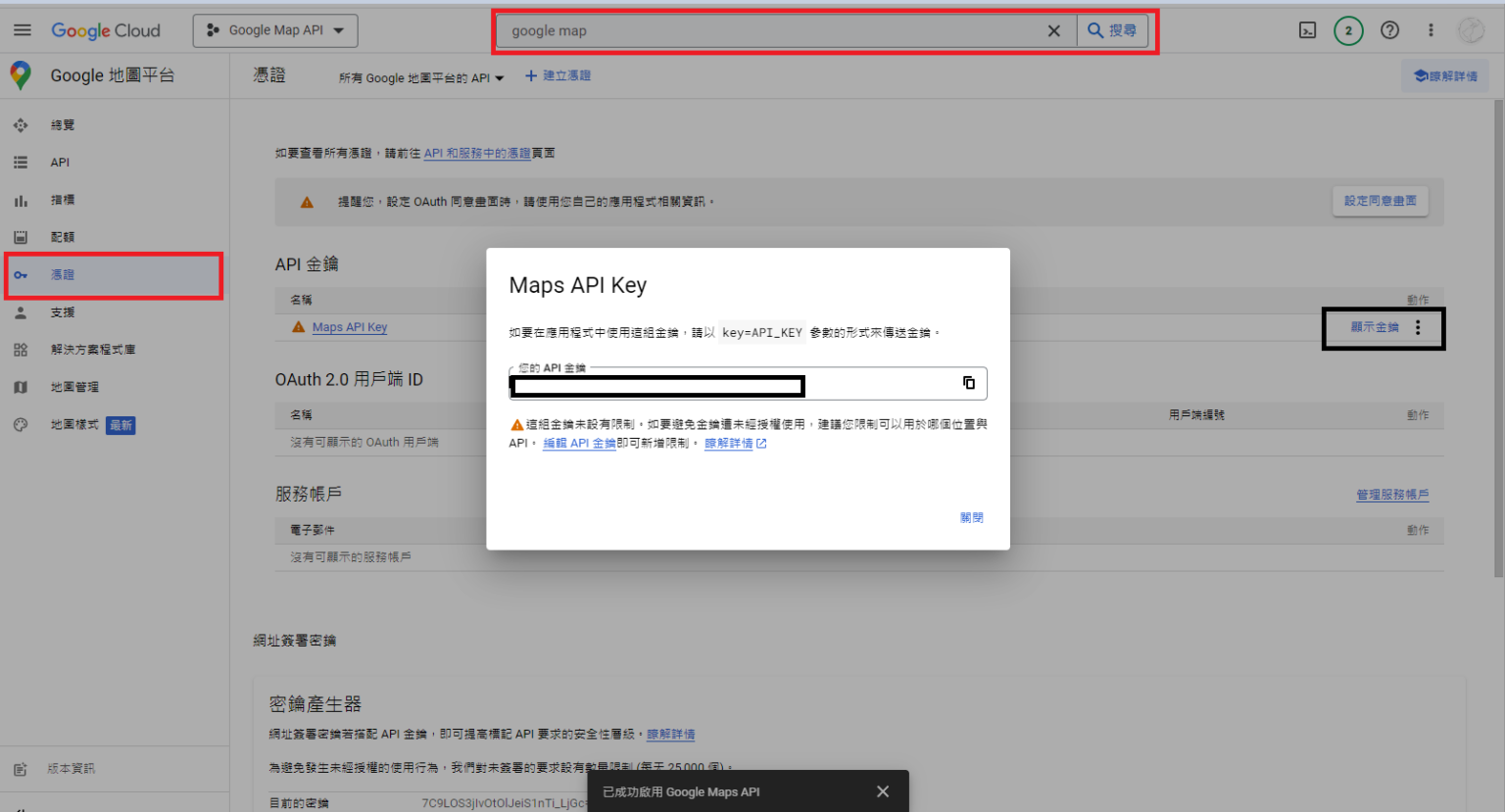Click the Google Cloud logo
Image resolution: width=1505 pixels, height=812 pixels.
pos(106,29)
